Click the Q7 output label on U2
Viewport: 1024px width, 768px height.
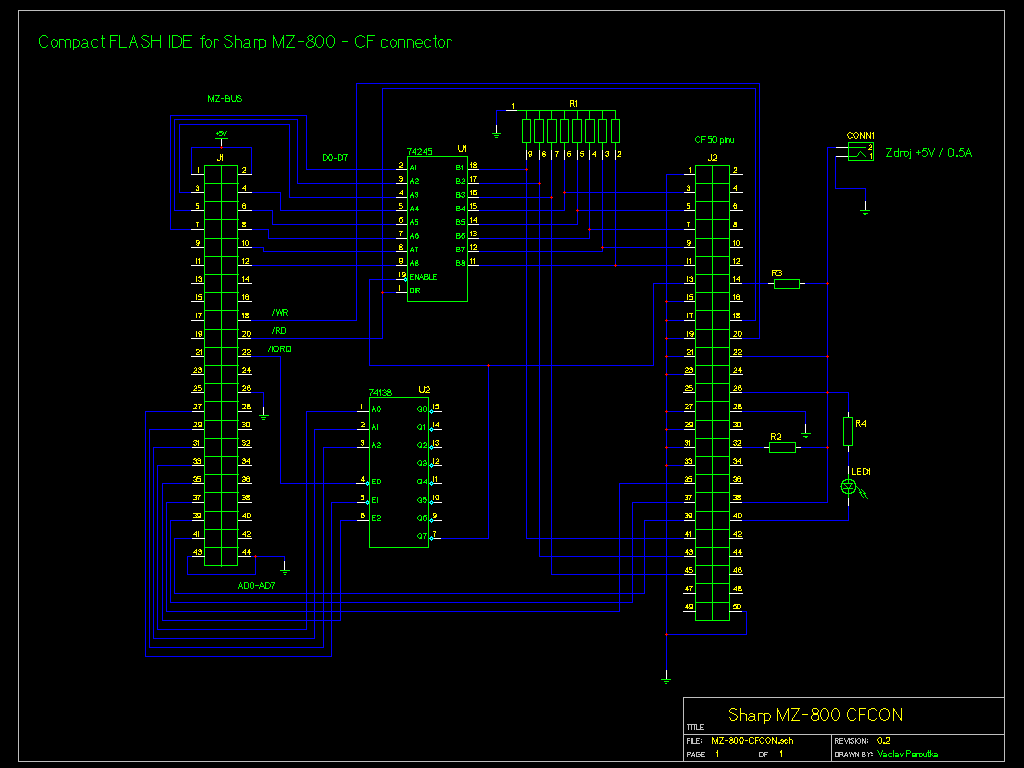(x=422, y=537)
